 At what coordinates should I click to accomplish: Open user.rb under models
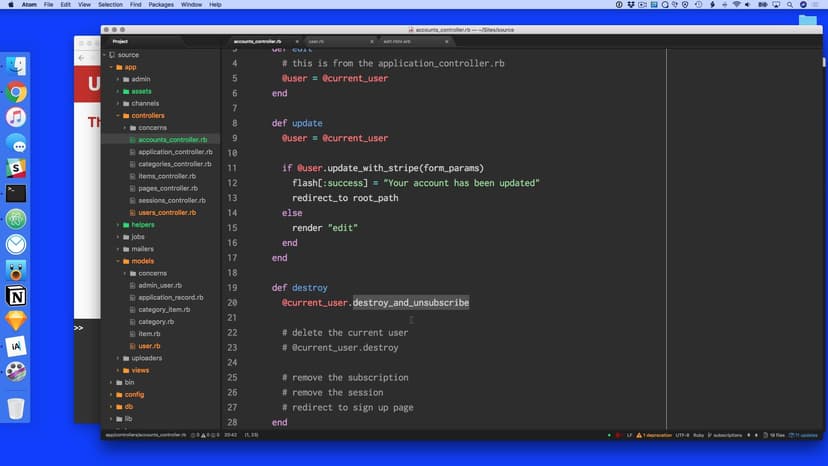tap(149, 346)
